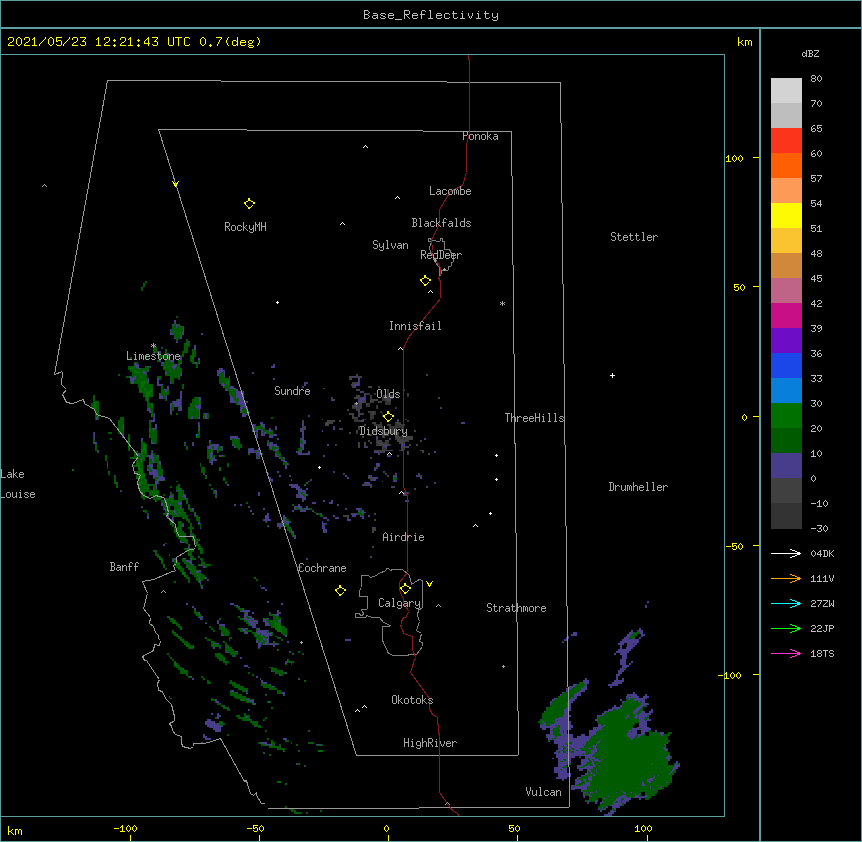
Task: Click the Innisfail city label
Action: 415,326
